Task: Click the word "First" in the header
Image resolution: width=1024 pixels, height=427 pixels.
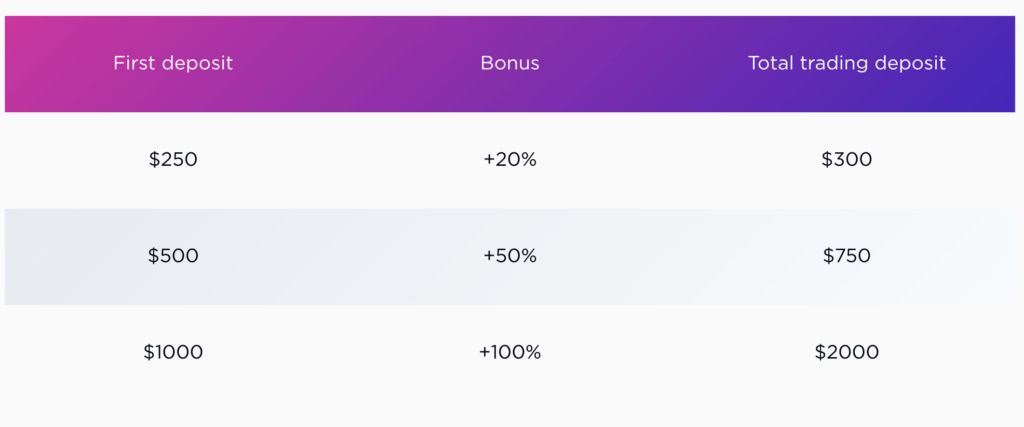Action: coord(134,63)
